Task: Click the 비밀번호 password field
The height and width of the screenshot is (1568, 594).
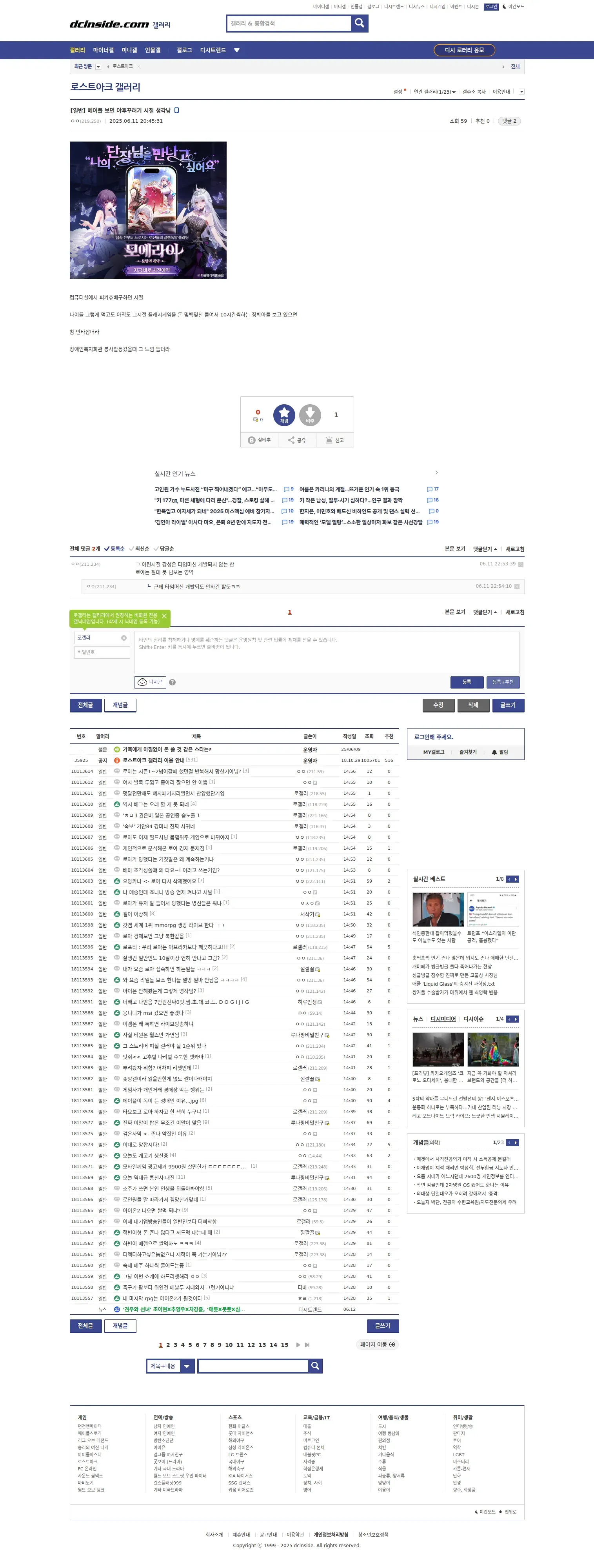Action: 102,652
